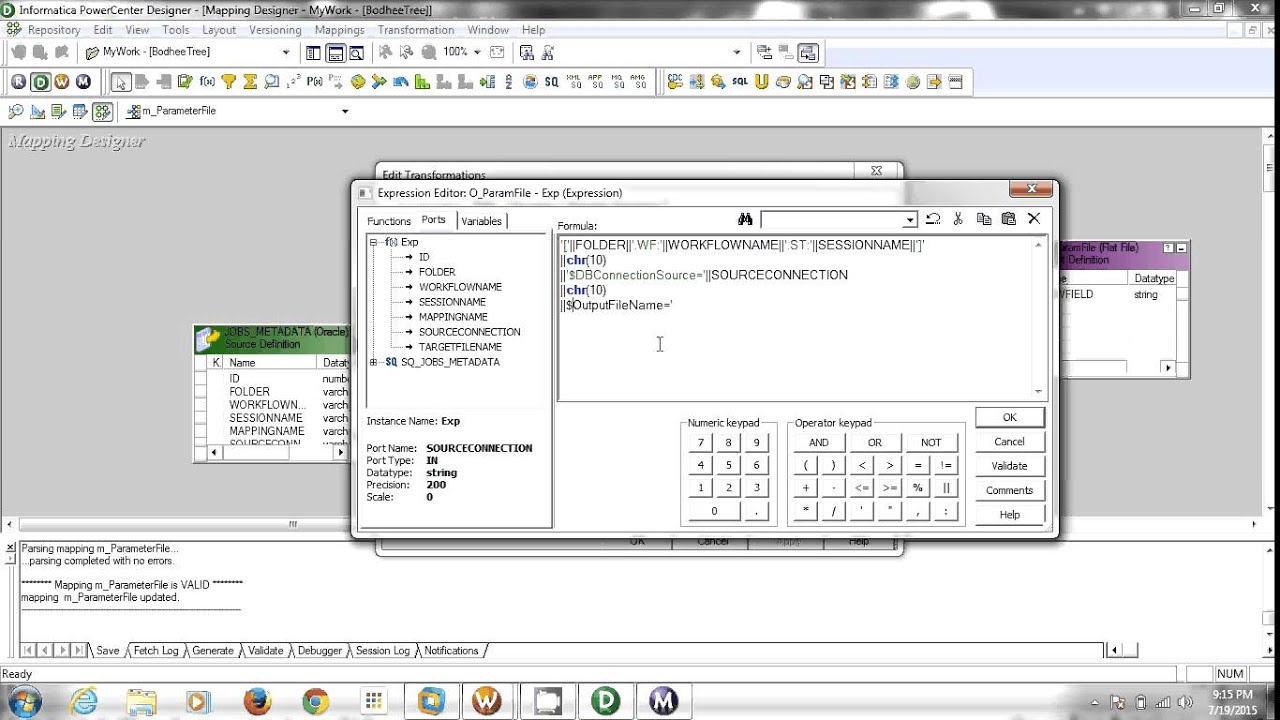Click the Undo icon in Expression Editor
Screen dimensions: 1280x720
click(x=933, y=219)
